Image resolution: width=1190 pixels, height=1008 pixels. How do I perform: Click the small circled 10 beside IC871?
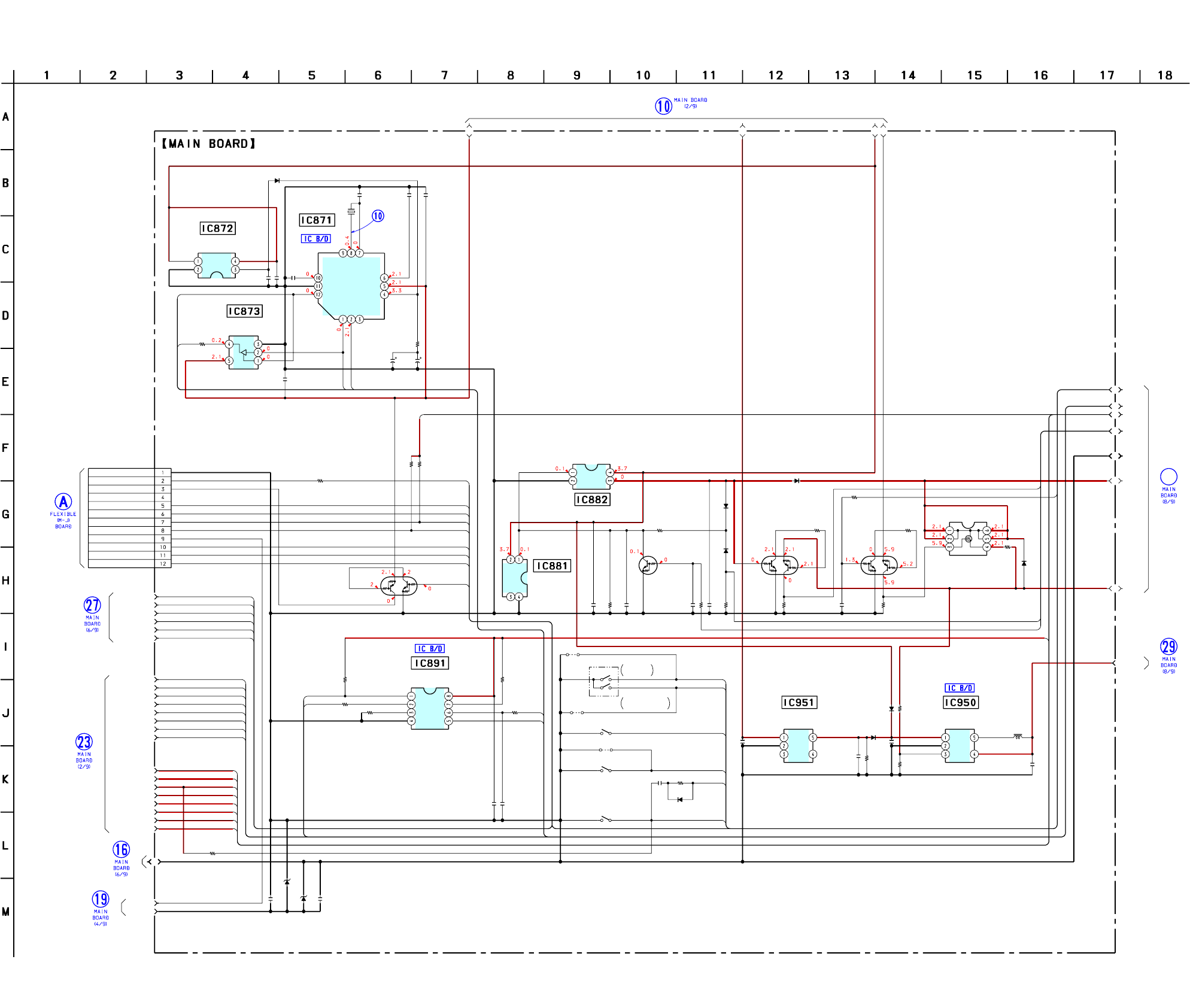coord(378,216)
